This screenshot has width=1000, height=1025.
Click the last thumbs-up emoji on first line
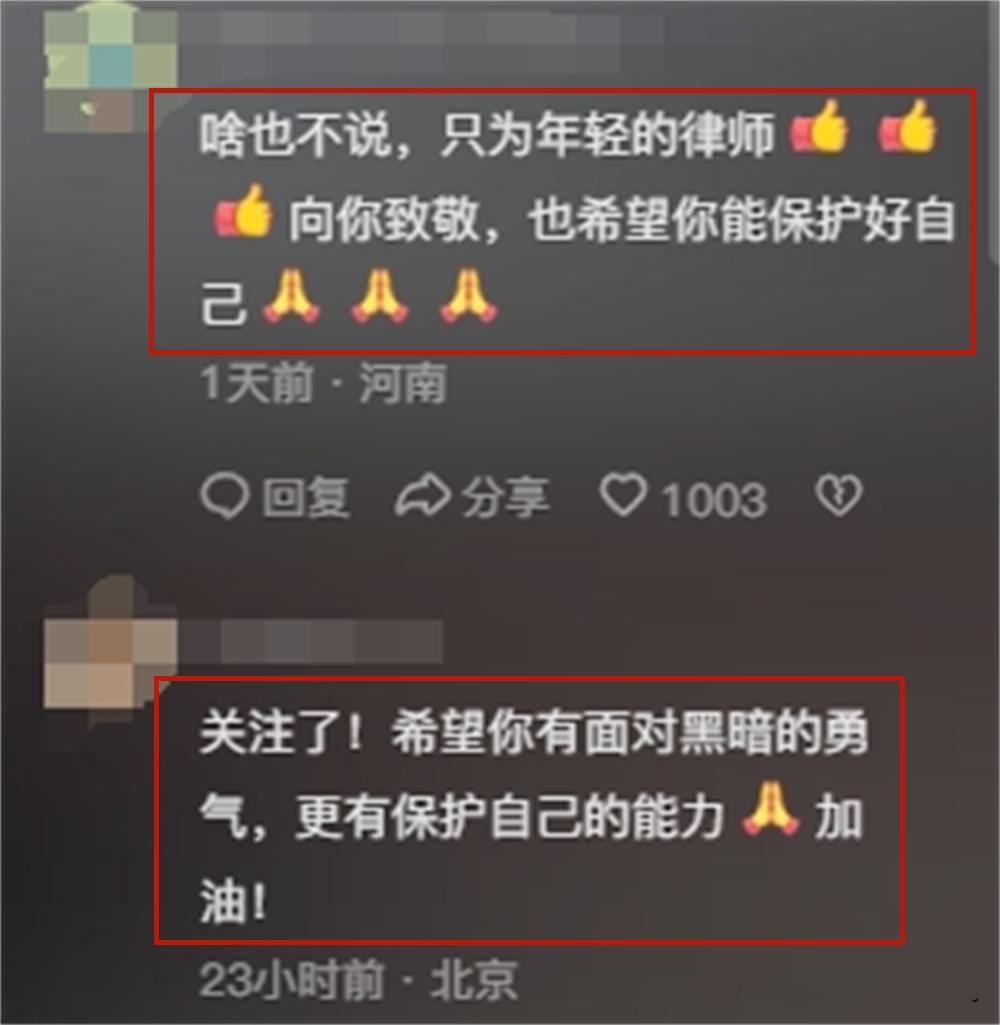(908, 126)
